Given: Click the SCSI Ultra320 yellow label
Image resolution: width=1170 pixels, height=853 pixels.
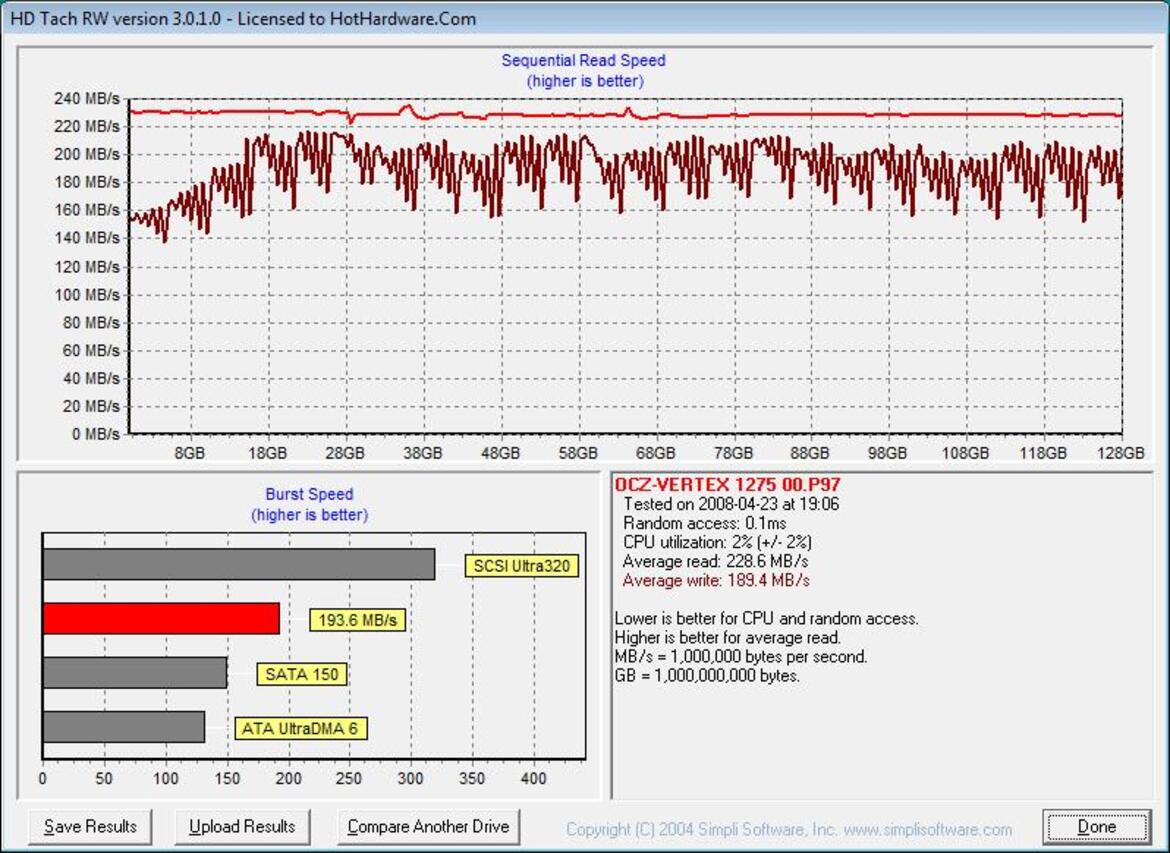Looking at the screenshot, I should pos(522,566).
